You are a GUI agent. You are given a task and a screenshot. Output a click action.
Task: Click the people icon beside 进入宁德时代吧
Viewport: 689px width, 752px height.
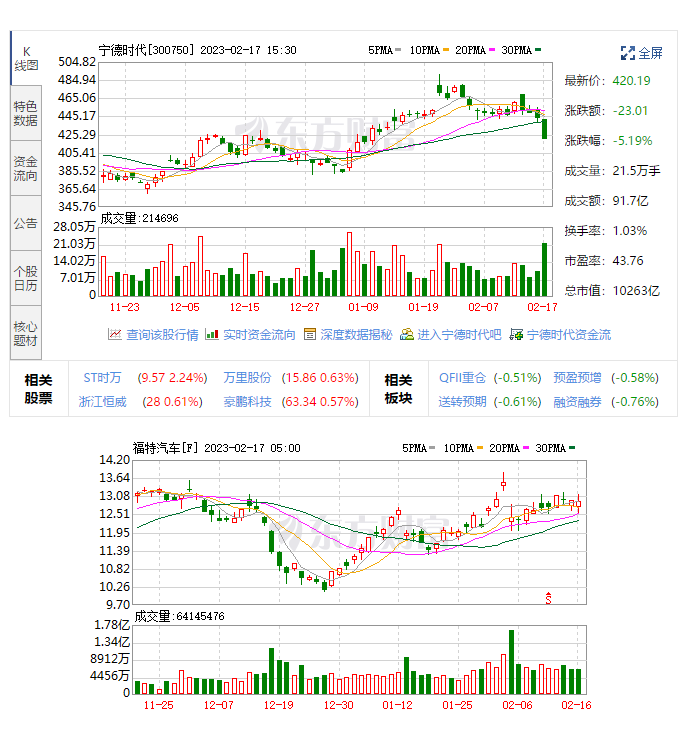pyautogui.click(x=407, y=334)
